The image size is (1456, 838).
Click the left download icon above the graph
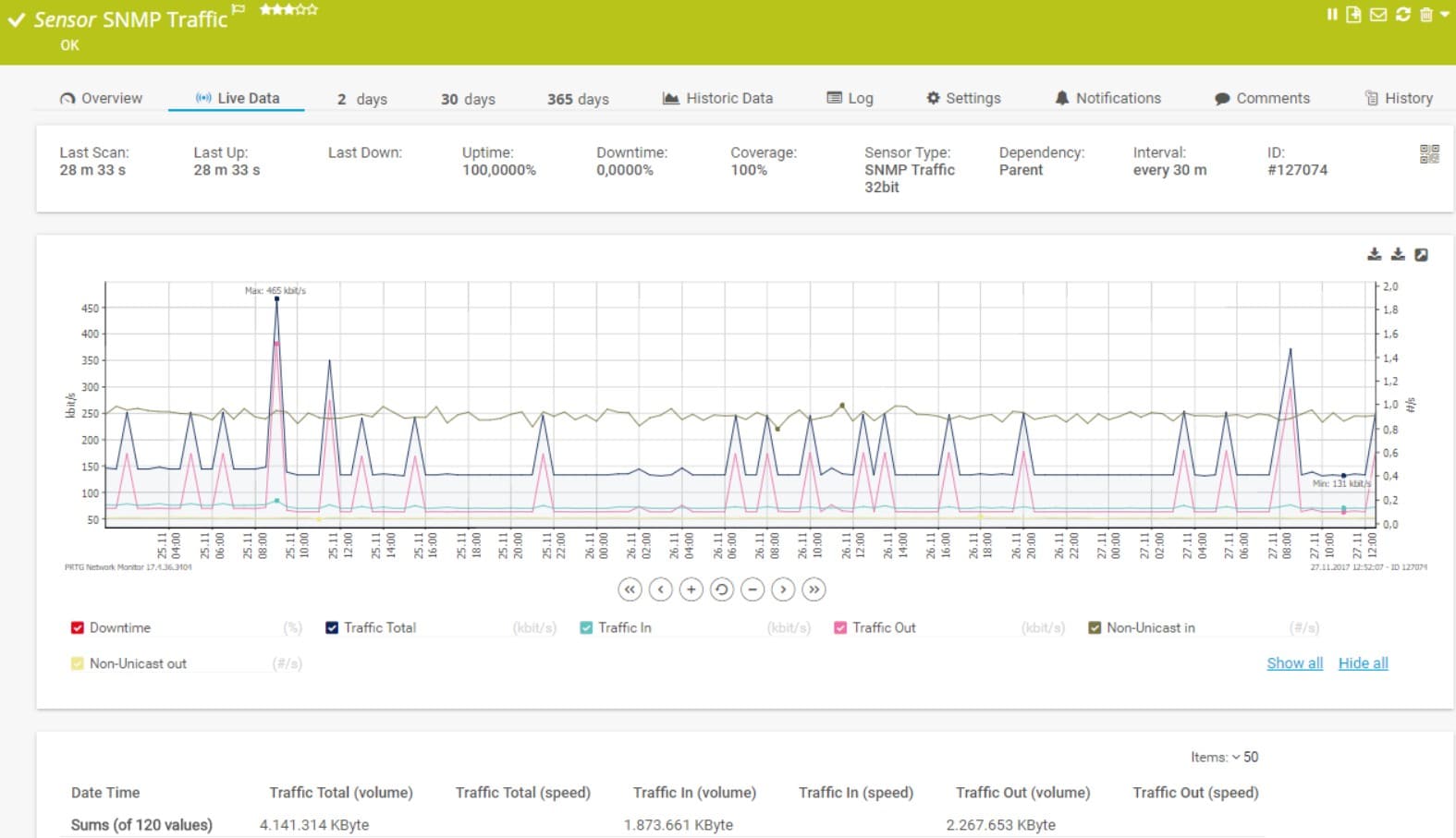tap(1375, 254)
